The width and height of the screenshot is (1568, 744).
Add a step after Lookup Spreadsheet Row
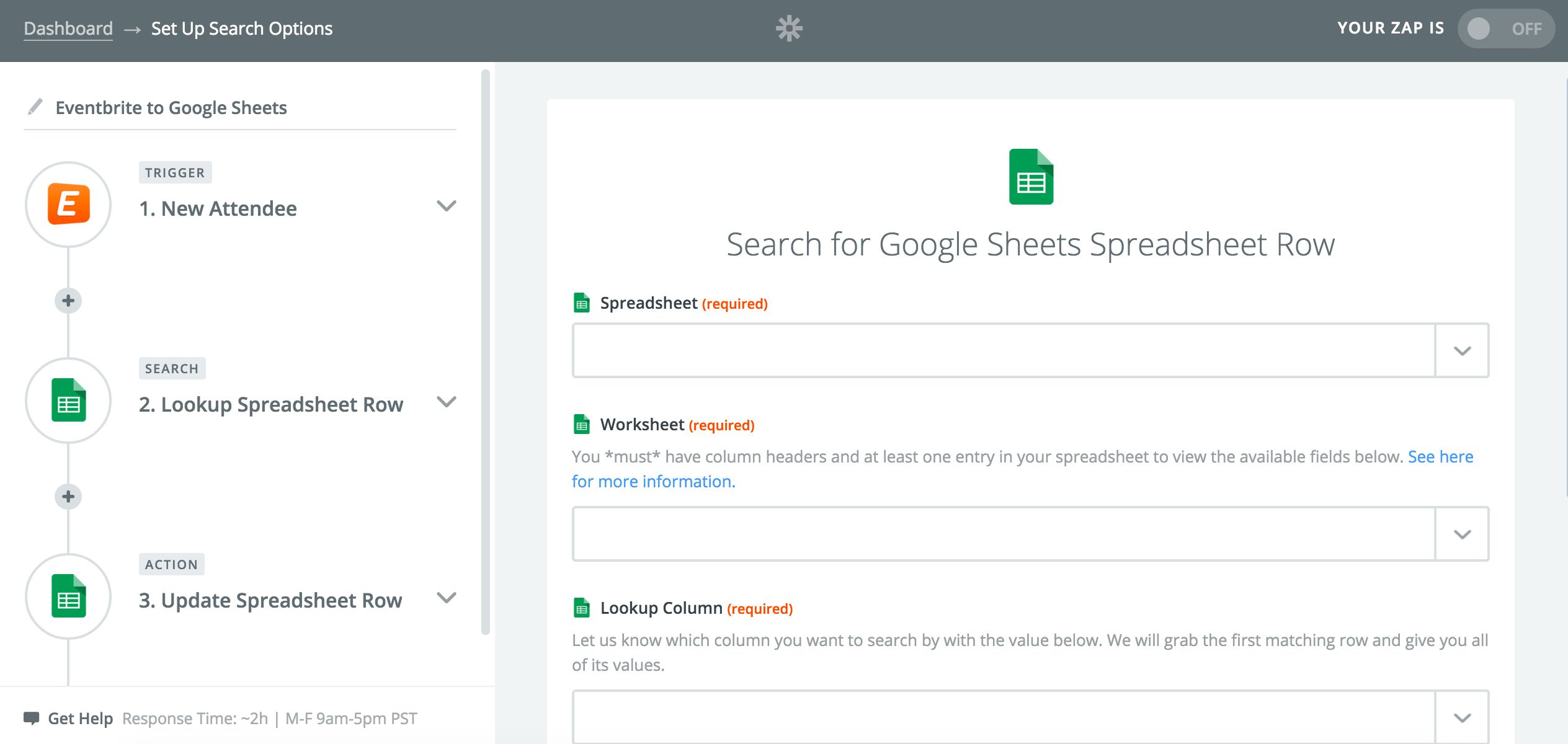(x=68, y=497)
